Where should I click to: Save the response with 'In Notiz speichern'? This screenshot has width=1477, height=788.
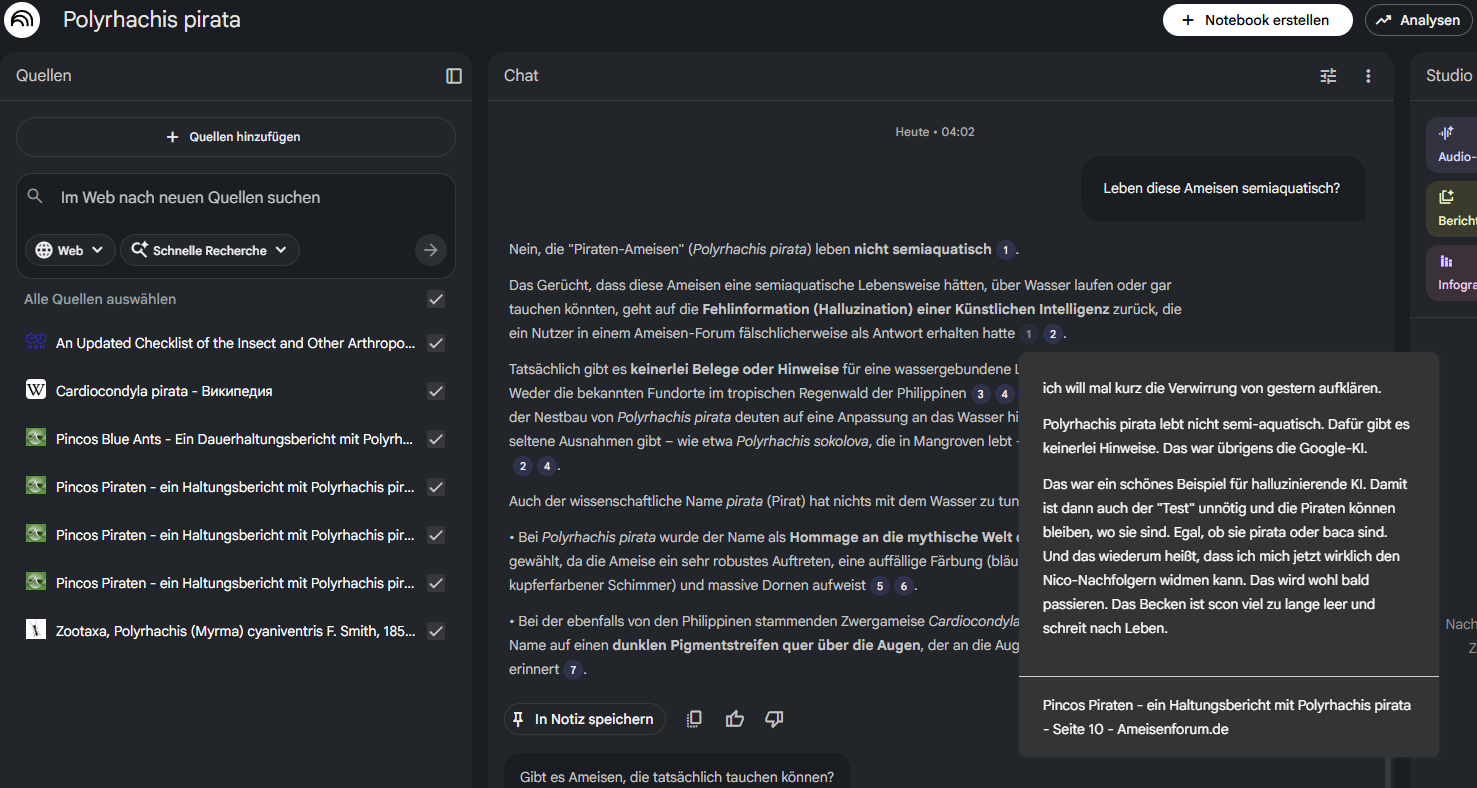click(584, 719)
